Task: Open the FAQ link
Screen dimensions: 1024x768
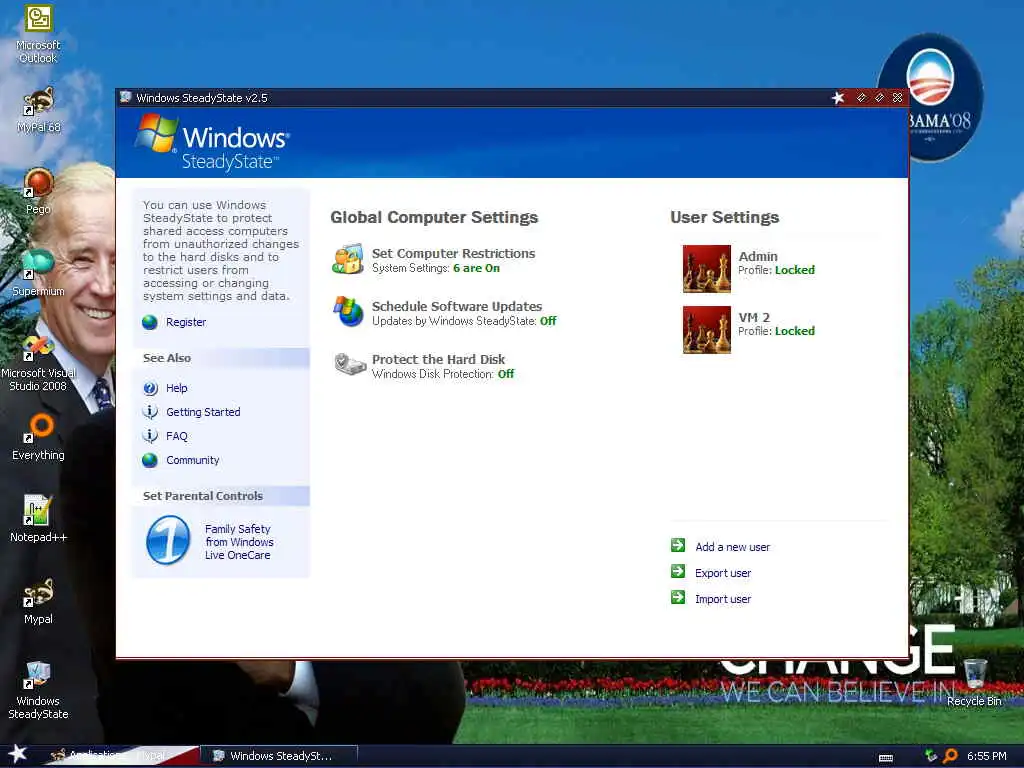Action: [176, 436]
